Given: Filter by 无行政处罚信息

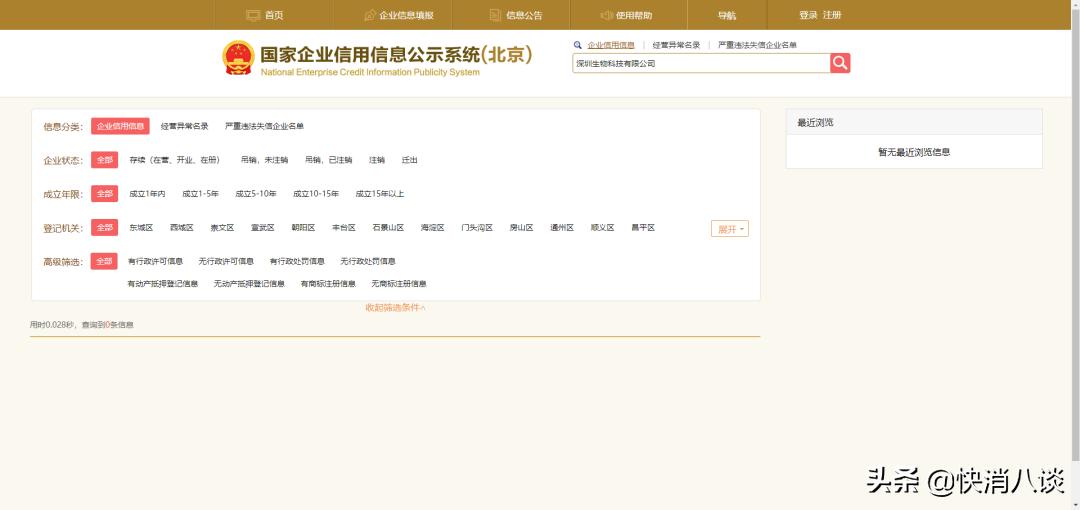Looking at the screenshot, I should pyautogui.click(x=368, y=261).
